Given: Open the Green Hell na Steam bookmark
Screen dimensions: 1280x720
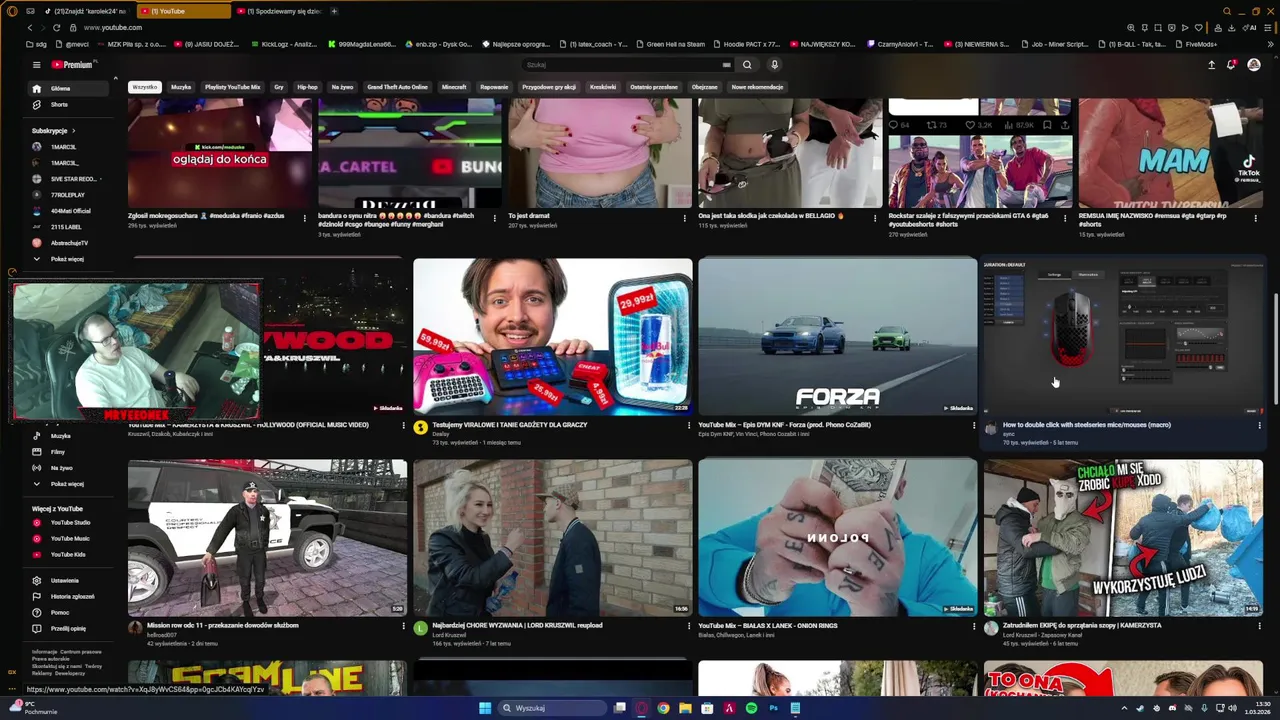Looking at the screenshot, I should tap(670, 44).
